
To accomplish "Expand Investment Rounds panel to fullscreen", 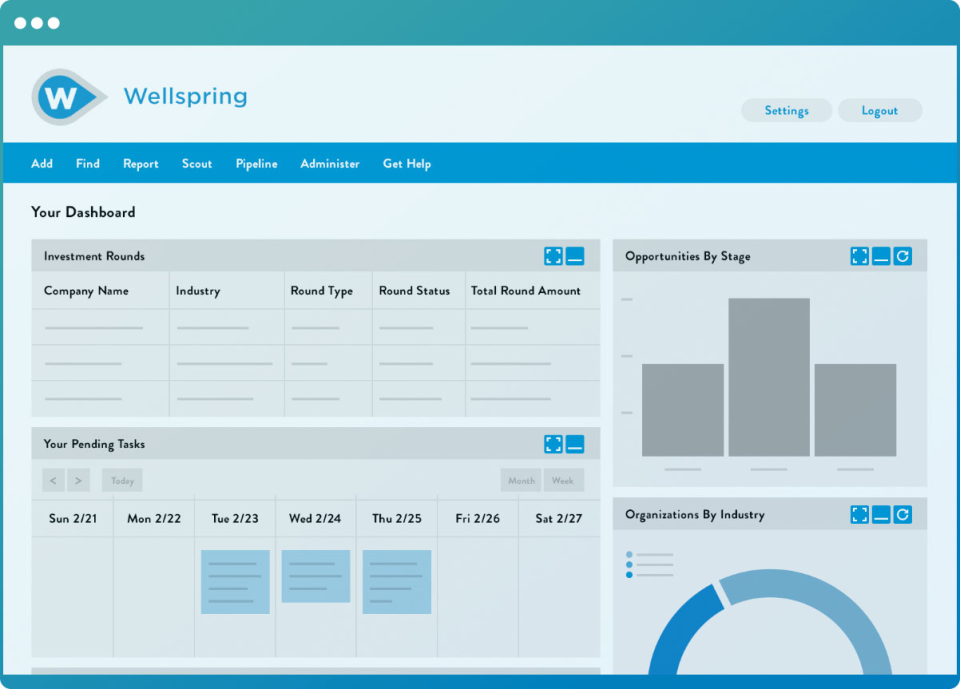I will pyautogui.click(x=554, y=255).
